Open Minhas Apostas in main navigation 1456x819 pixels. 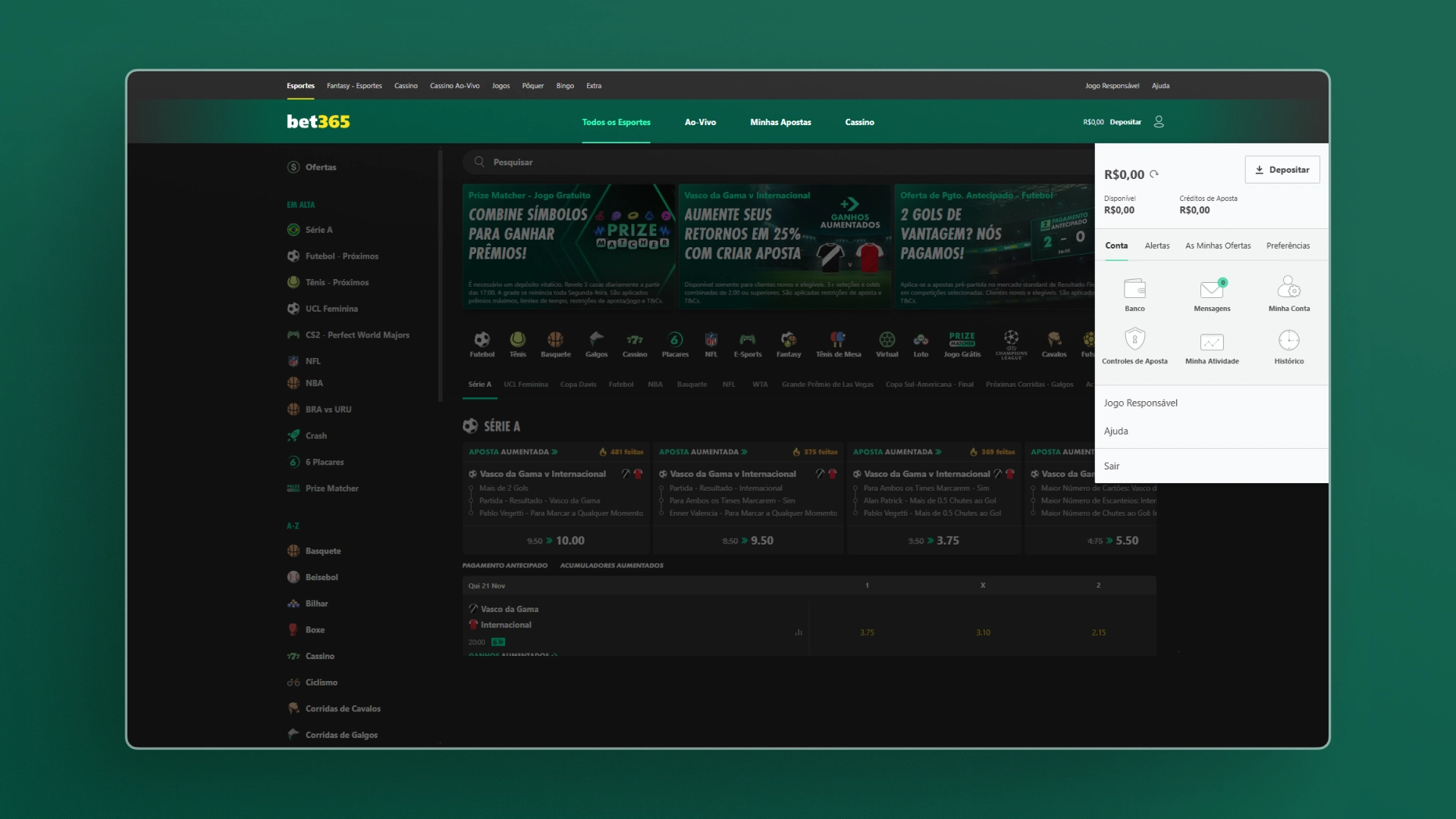[780, 122]
